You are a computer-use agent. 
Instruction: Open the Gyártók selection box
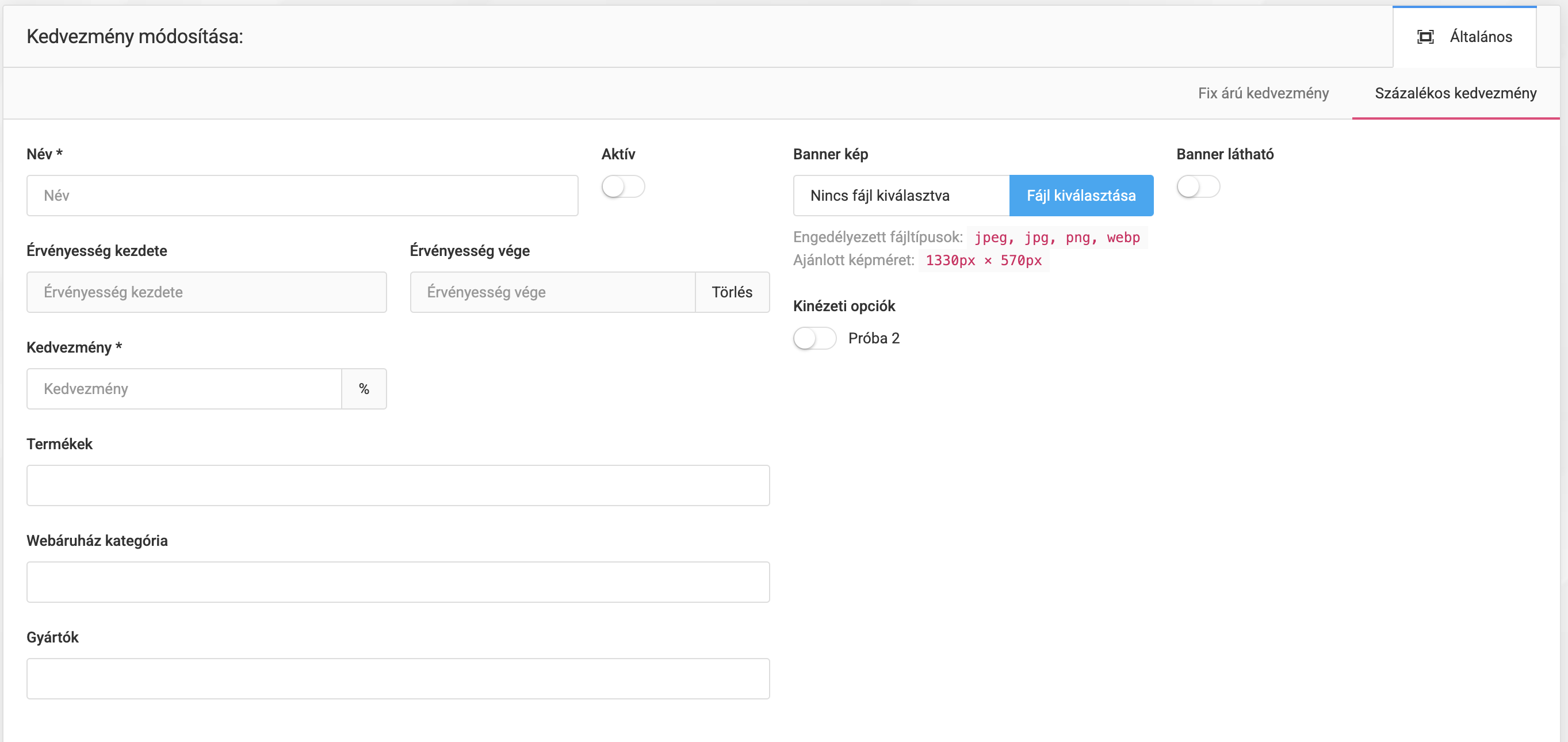click(397, 679)
